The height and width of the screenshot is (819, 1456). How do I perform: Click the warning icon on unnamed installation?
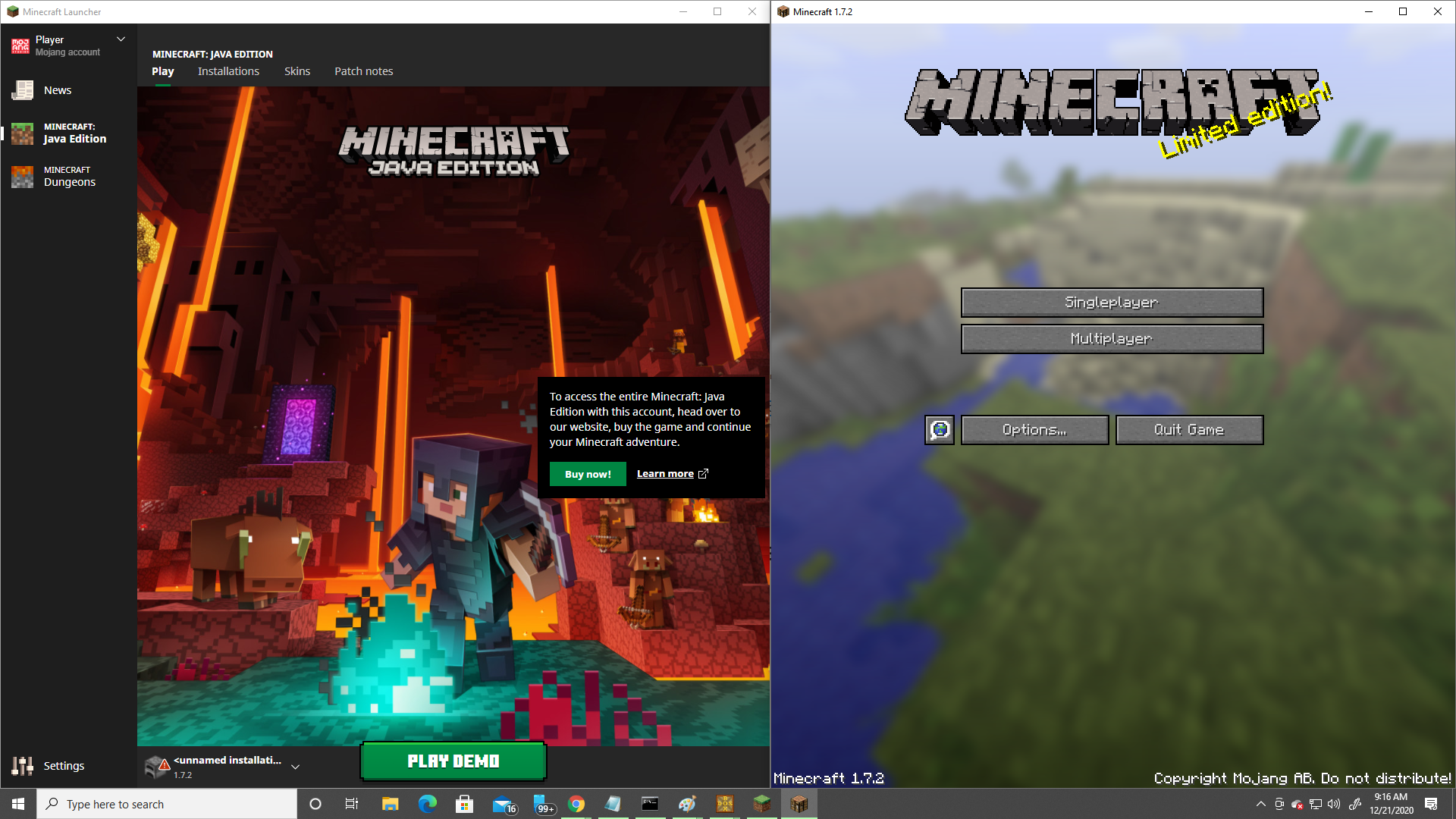164,762
